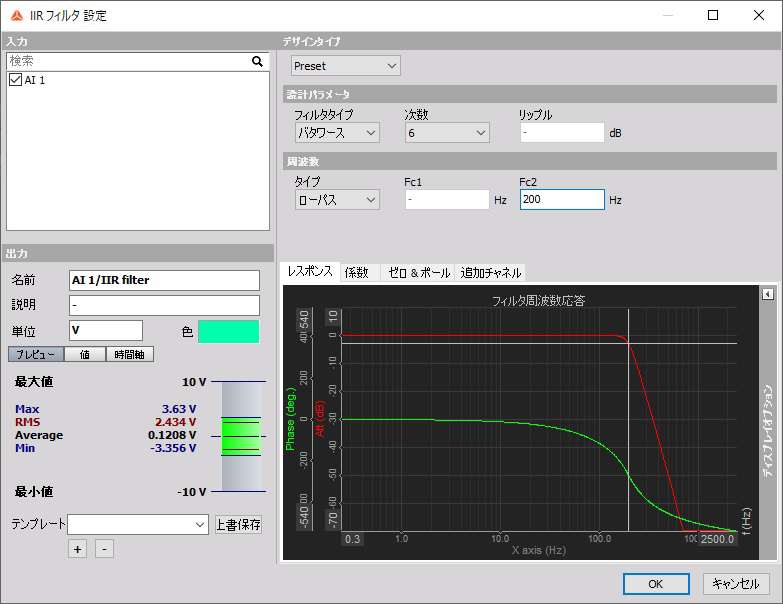Expand the display options side panel arrow
The width and height of the screenshot is (783, 604).
coord(768,295)
